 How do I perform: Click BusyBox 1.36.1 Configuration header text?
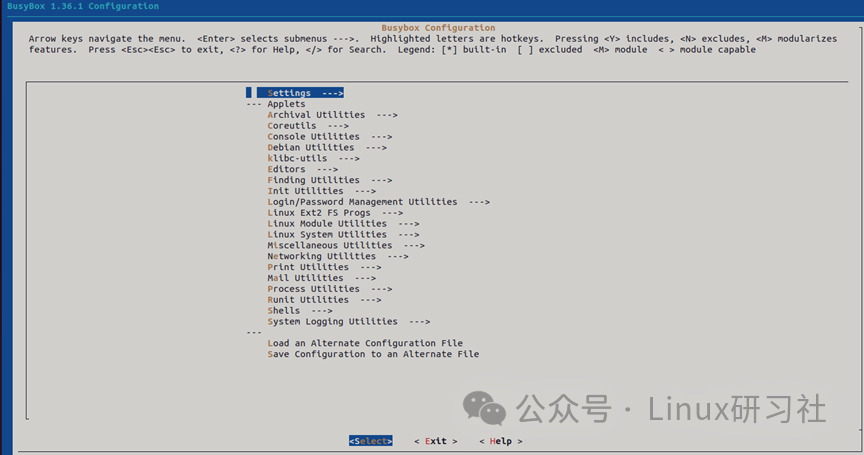coord(83,6)
